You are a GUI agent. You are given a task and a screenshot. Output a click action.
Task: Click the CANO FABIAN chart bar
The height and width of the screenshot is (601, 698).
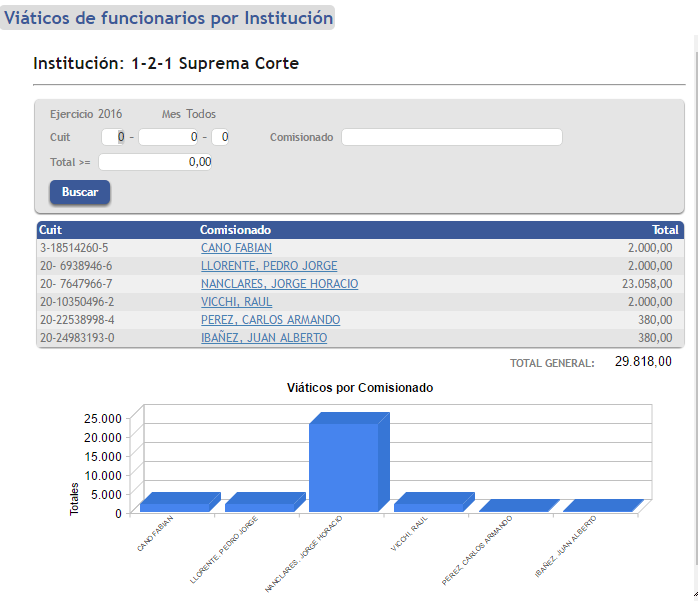175,506
